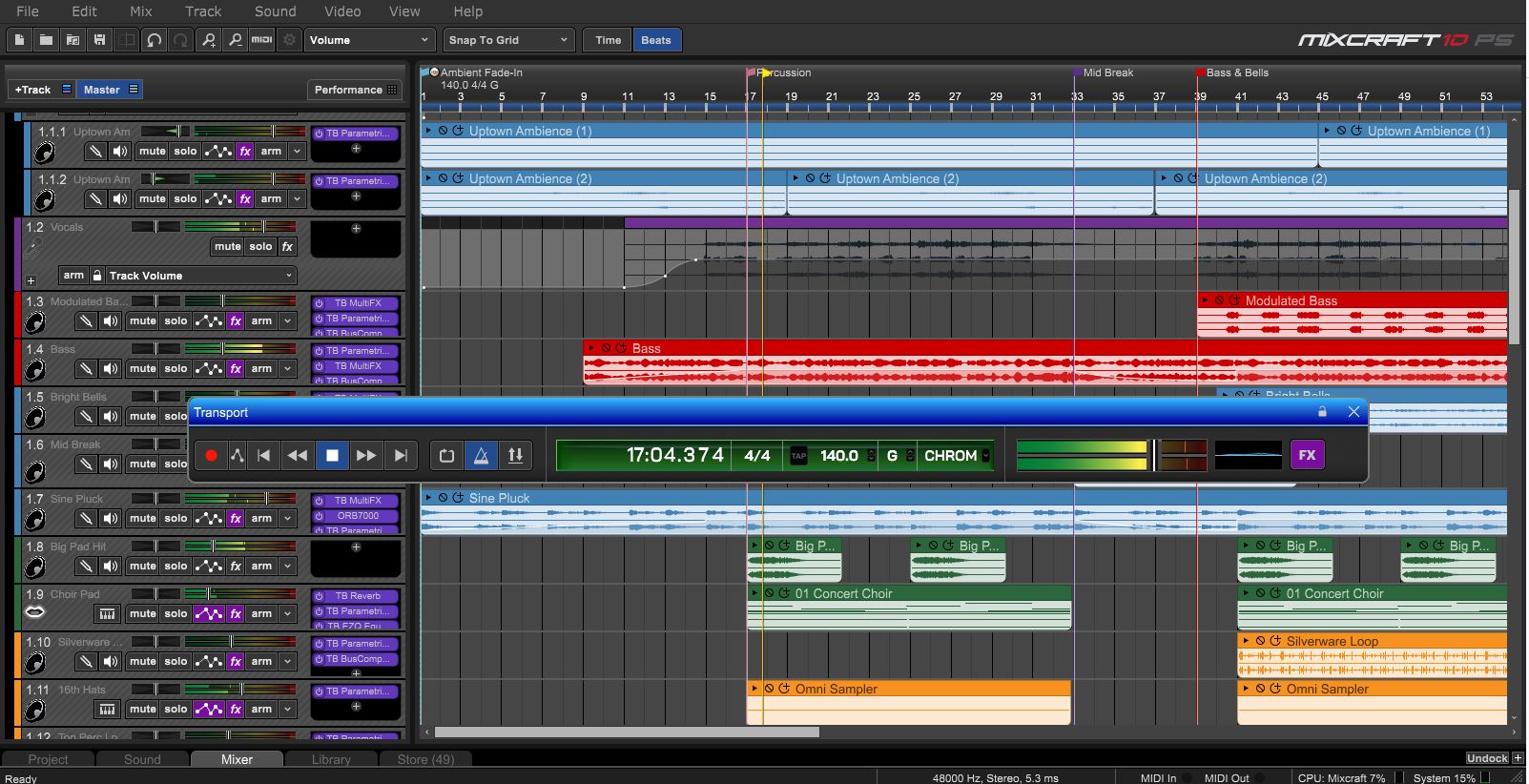Stop playback in Transport
The width and height of the screenshot is (1529, 784).
(332, 456)
